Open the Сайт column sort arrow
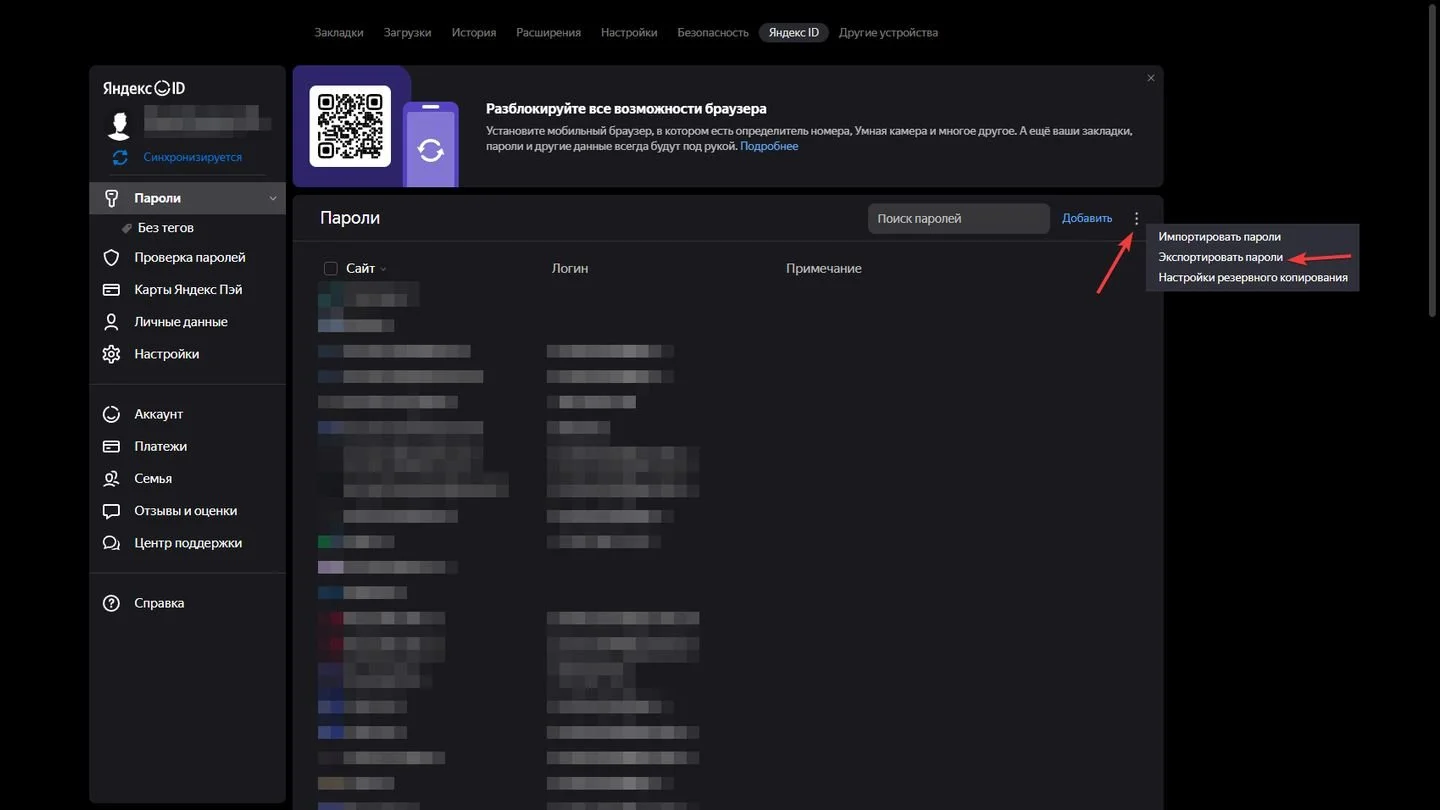This screenshot has height=810, width=1440. coord(383,269)
